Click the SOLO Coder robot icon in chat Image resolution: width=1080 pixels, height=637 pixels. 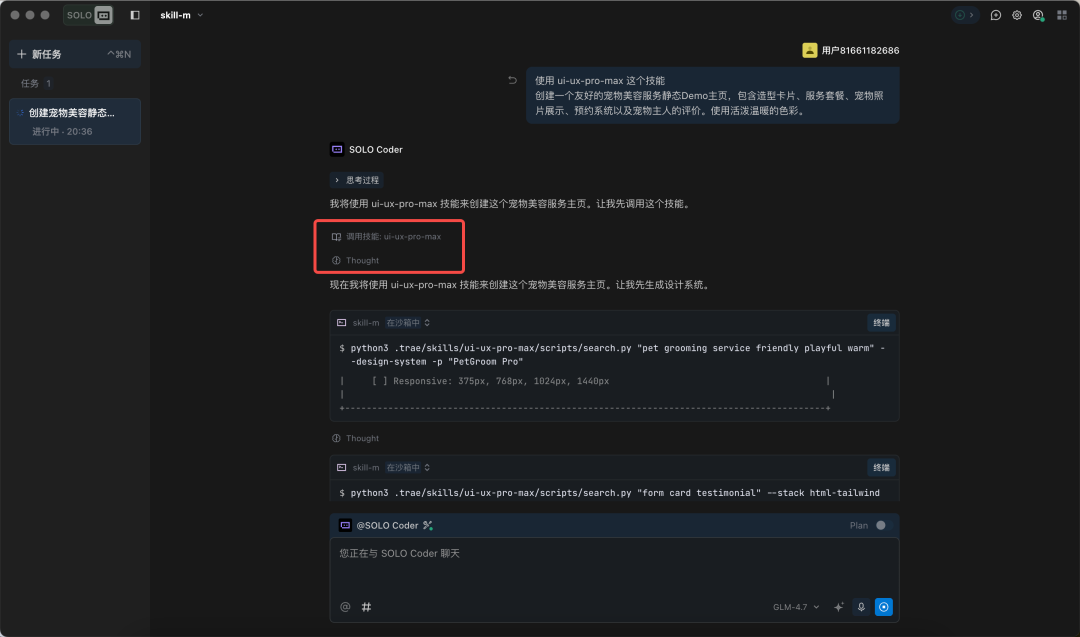tap(335, 149)
